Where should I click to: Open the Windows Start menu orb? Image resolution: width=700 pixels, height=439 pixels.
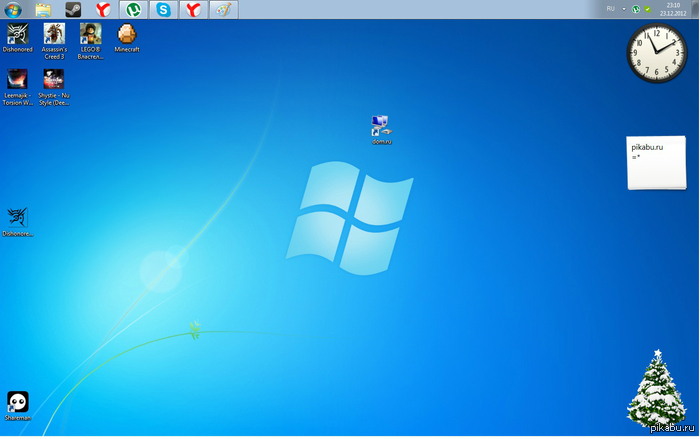coord(15,9)
